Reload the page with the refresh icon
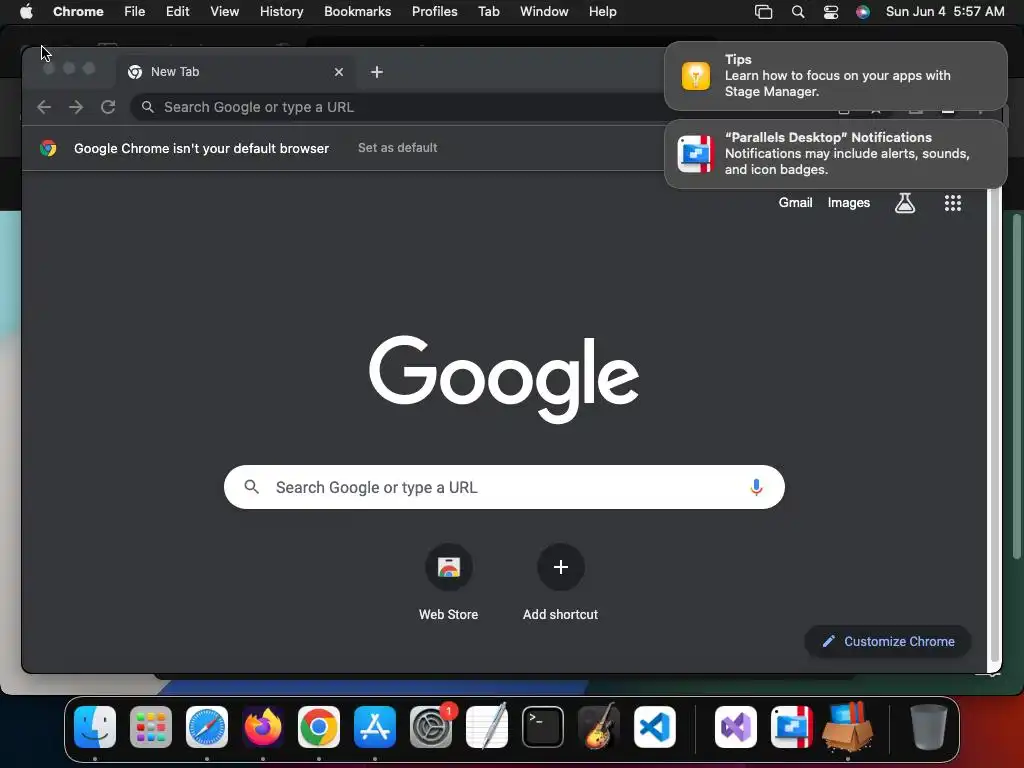The height and width of the screenshot is (768, 1024). pyautogui.click(x=108, y=107)
